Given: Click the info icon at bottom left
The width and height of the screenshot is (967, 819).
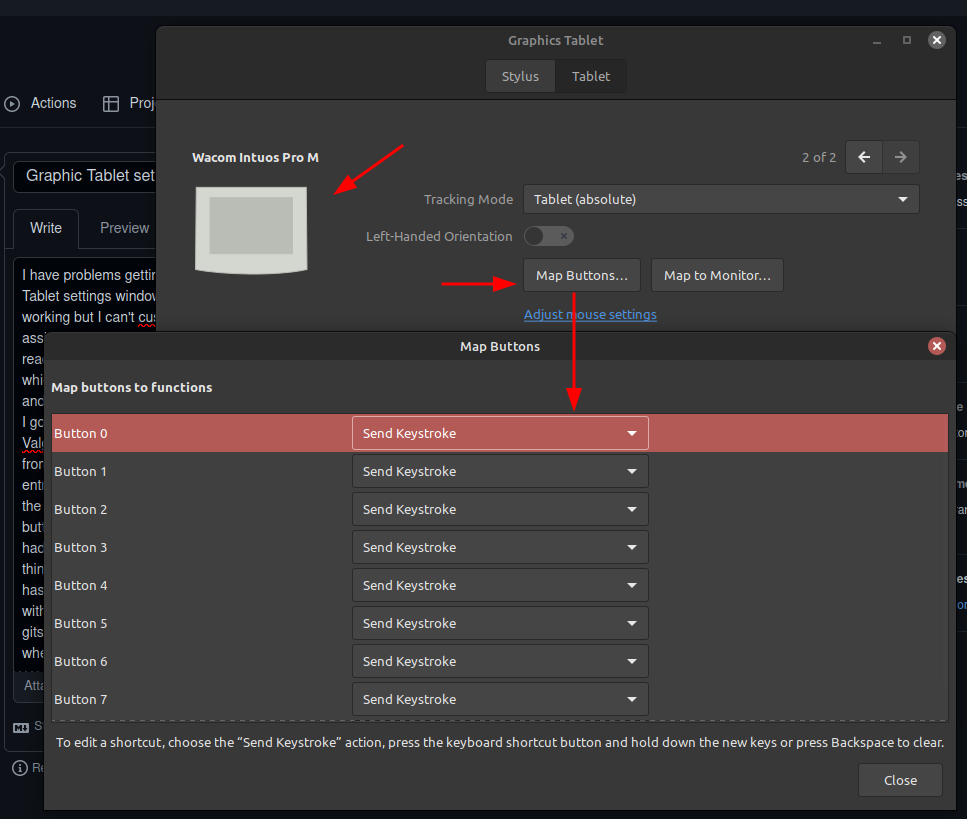Looking at the screenshot, I should (21, 767).
